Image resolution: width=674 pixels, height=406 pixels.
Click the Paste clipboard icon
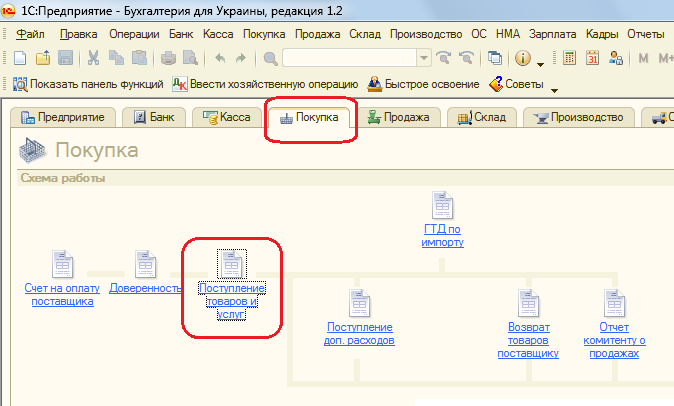139,58
